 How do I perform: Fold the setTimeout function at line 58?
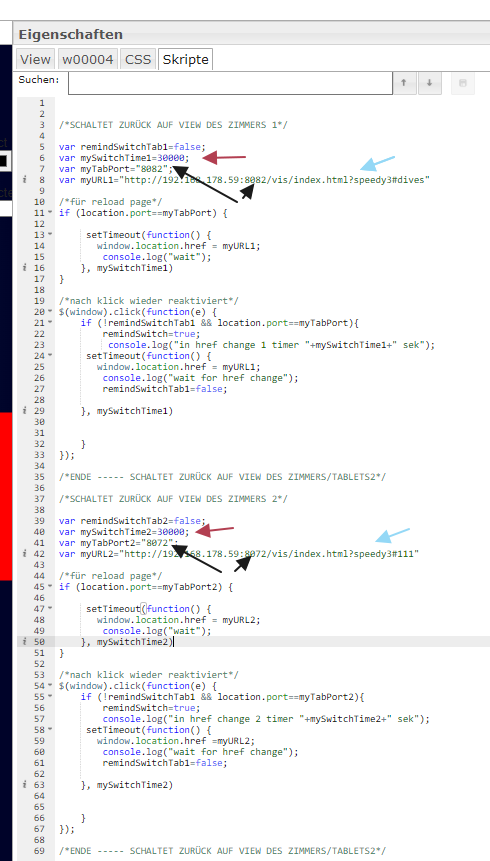point(51,730)
